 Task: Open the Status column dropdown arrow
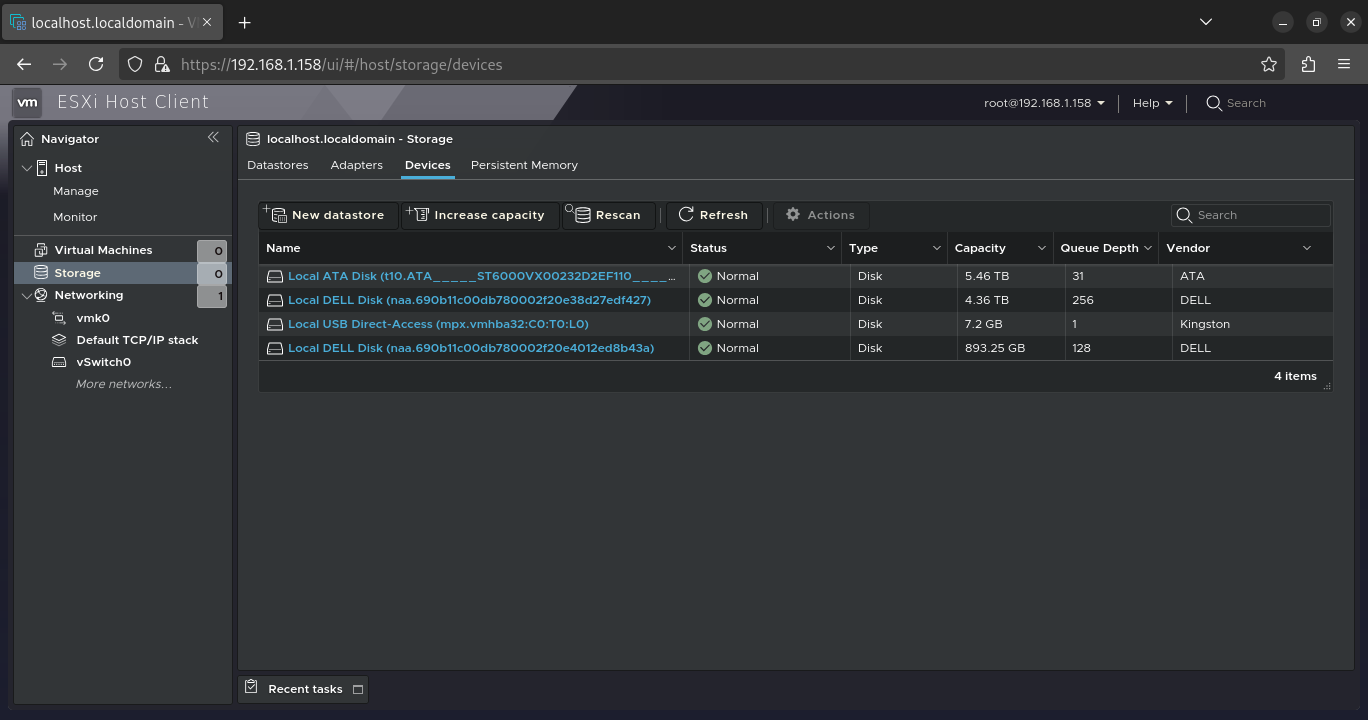click(x=830, y=248)
